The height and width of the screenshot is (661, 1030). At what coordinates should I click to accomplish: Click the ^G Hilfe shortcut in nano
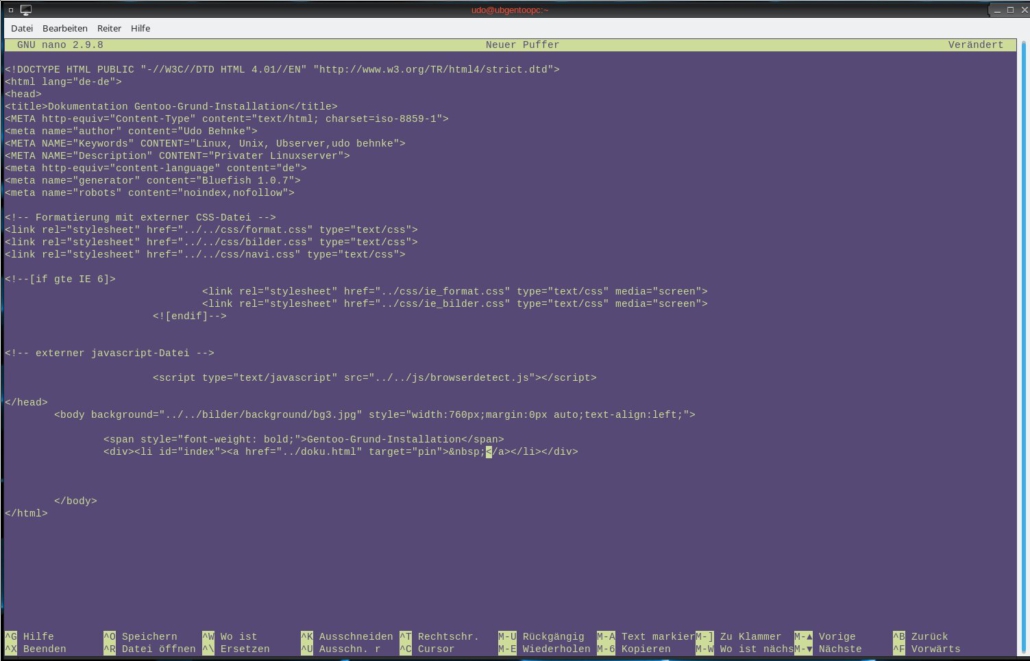30,636
